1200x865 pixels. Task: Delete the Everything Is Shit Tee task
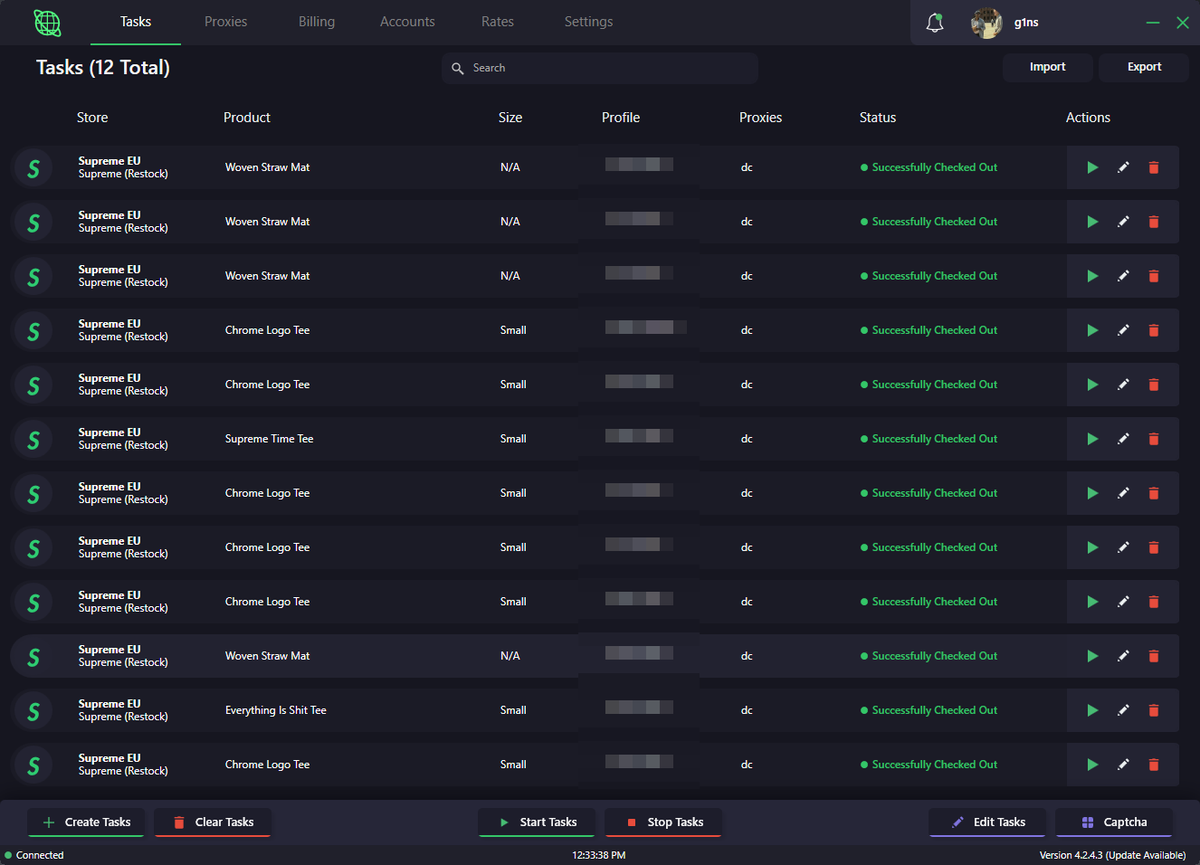click(x=1153, y=710)
